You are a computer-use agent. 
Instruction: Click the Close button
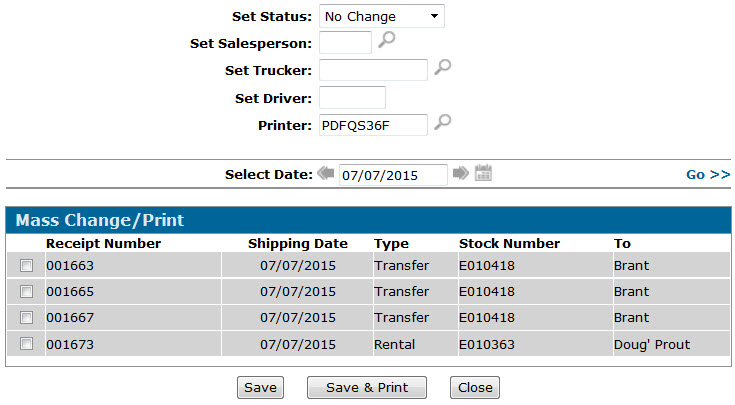[x=475, y=388]
